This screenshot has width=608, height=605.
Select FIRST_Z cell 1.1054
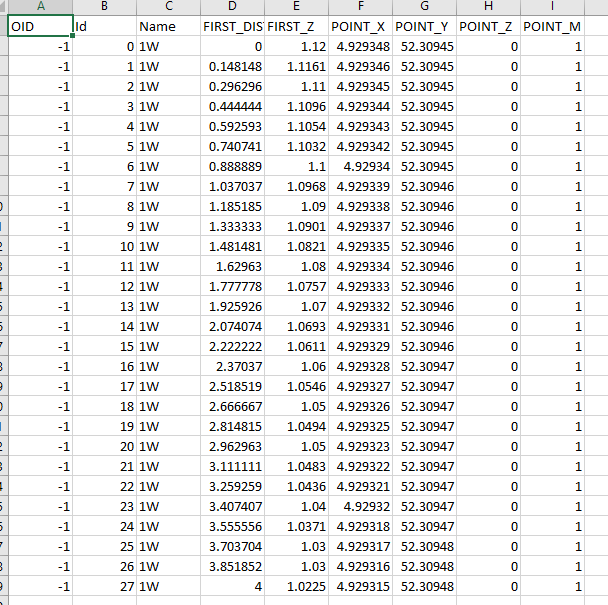click(x=296, y=126)
